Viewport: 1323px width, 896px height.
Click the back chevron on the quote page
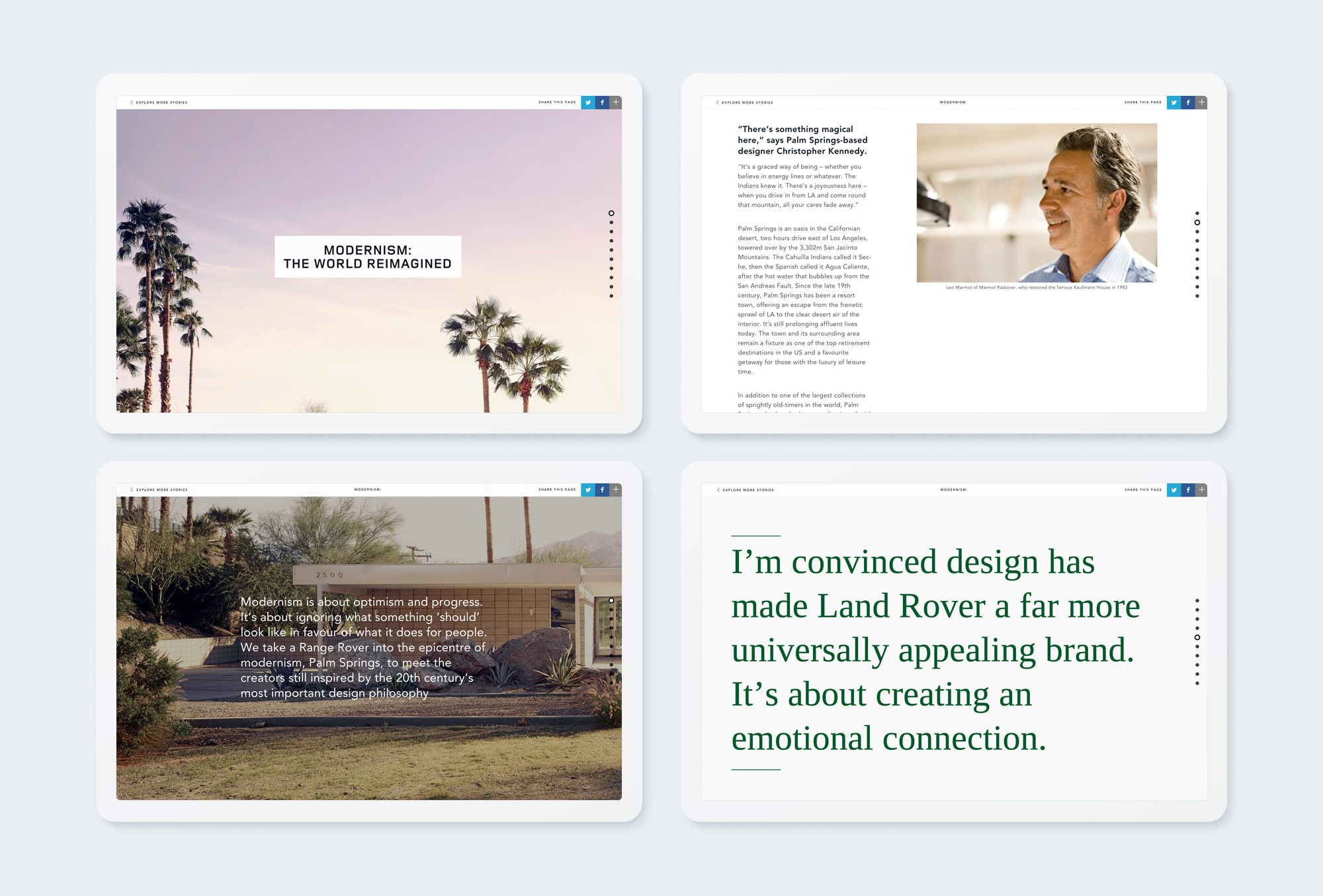(x=718, y=490)
